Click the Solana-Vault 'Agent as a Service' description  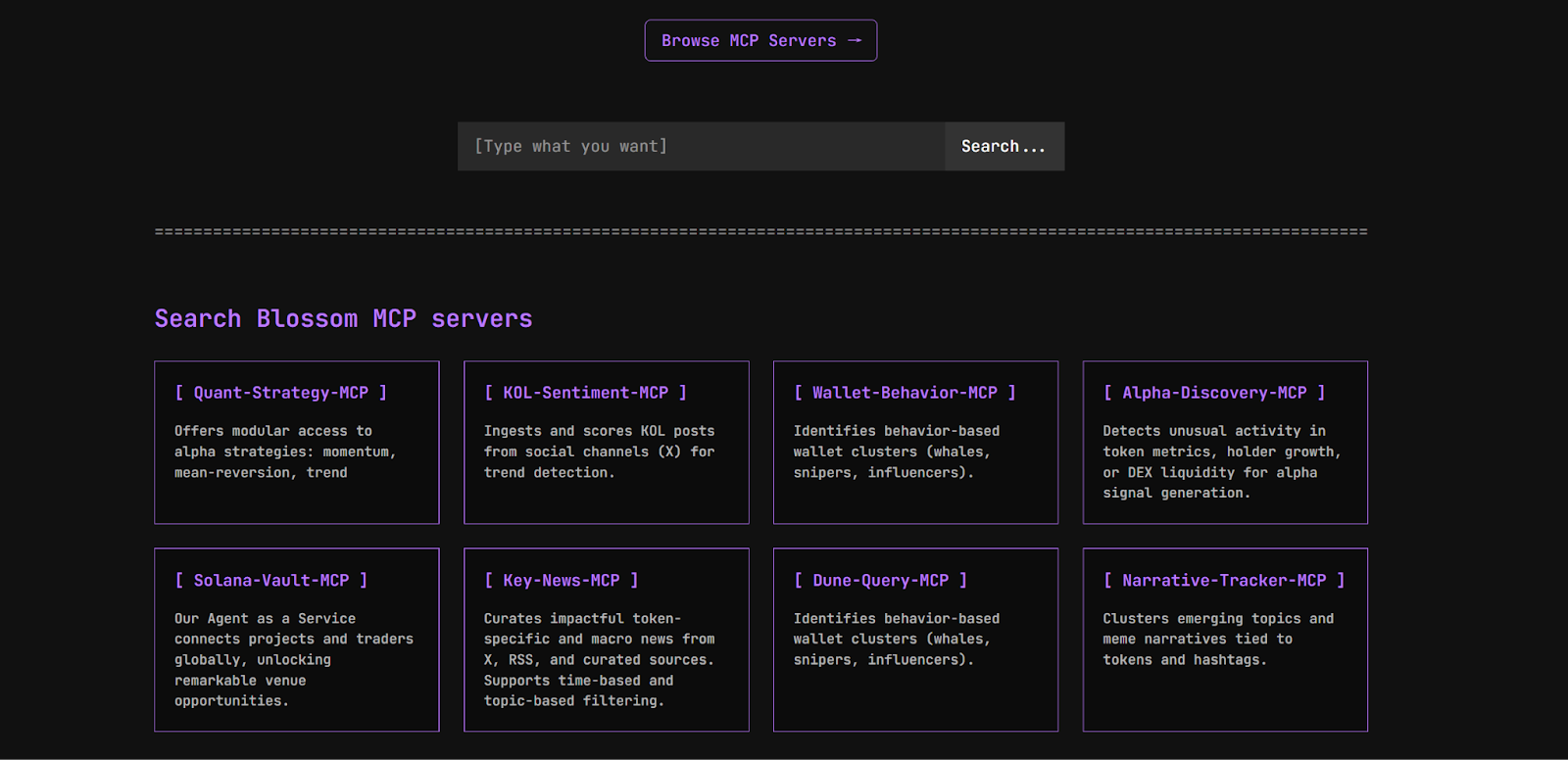tap(293, 659)
